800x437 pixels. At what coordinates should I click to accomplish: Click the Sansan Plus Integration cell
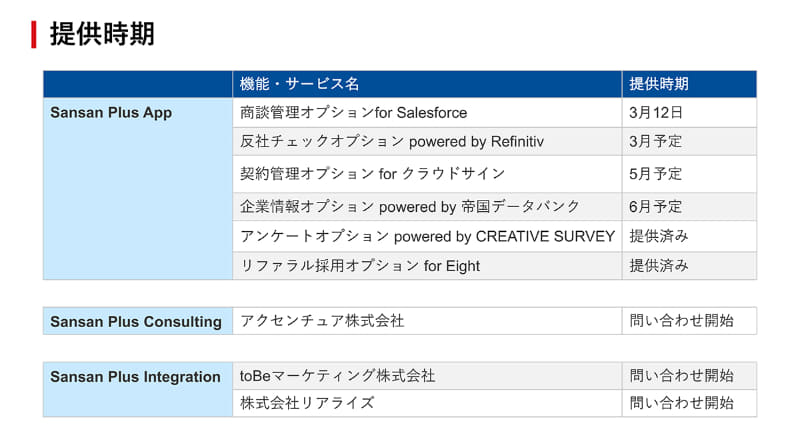[x=135, y=376]
